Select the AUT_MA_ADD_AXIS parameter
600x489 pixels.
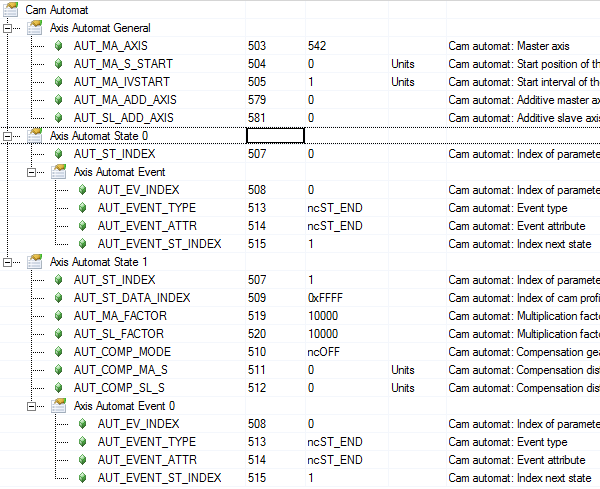click(125, 99)
